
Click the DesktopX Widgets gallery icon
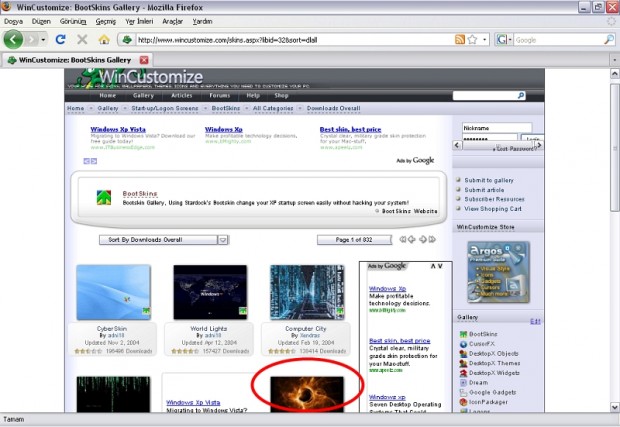tap(463, 373)
